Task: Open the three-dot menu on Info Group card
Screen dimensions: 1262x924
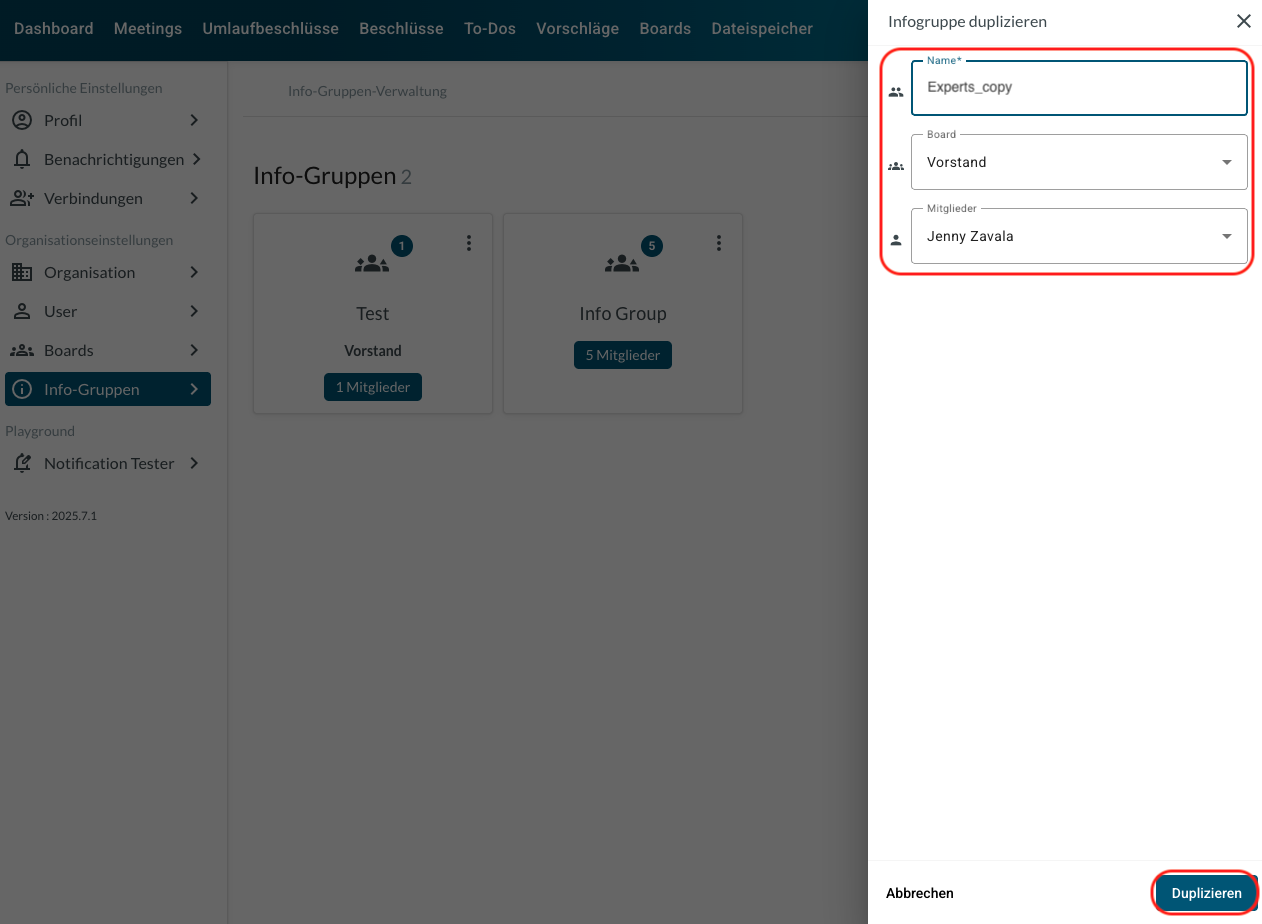Action: (718, 243)
